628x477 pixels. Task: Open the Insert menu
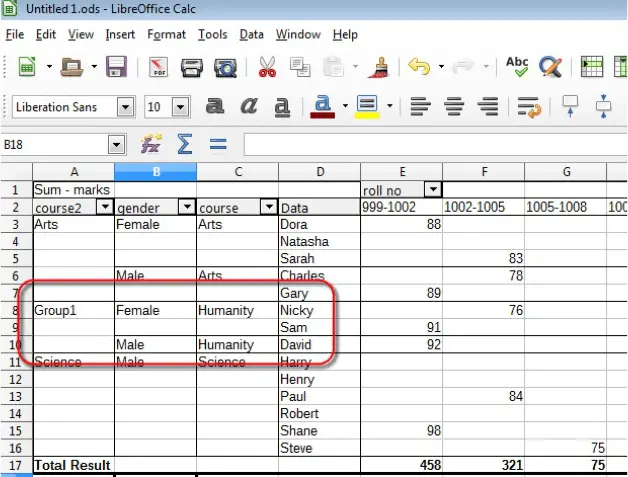click(x=120, y=34)
